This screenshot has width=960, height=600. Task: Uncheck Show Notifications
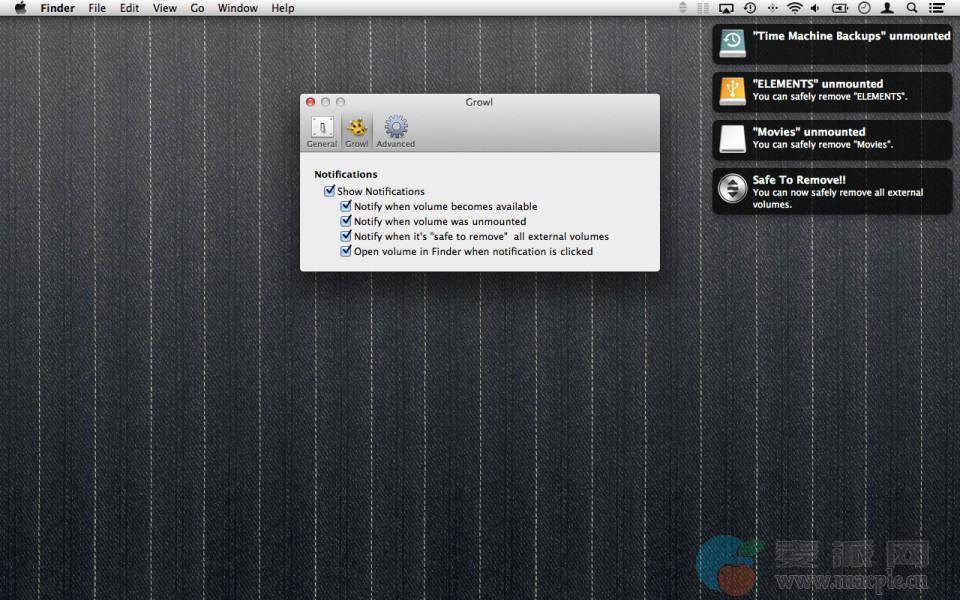[329, 191]
